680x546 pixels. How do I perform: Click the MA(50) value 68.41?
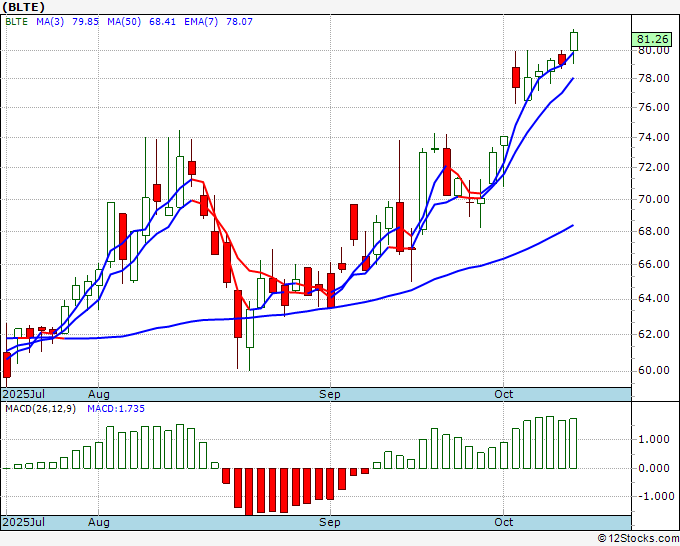[162, 22]
